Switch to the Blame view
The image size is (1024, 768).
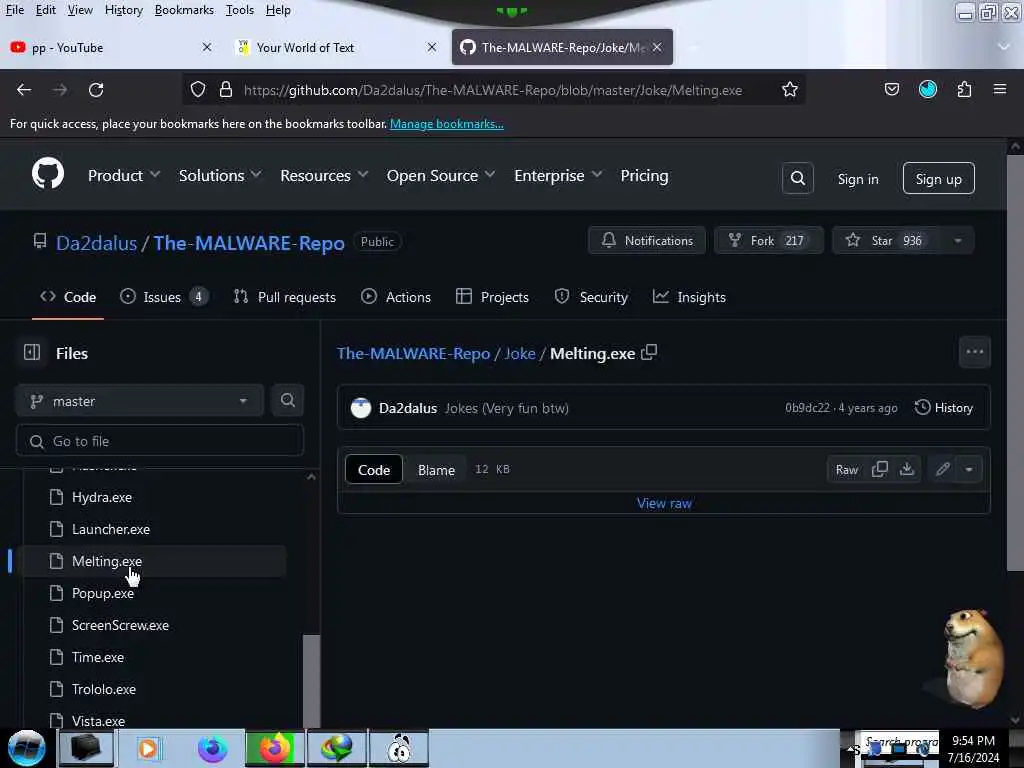(x=436, y=470)
